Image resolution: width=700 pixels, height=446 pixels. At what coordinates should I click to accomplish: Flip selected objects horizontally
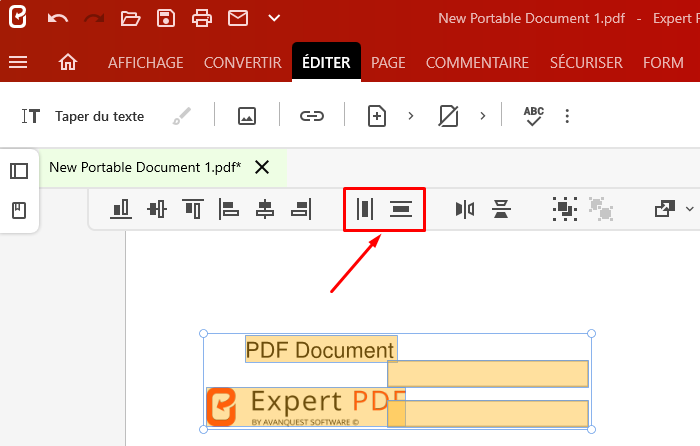coord(465,209)
